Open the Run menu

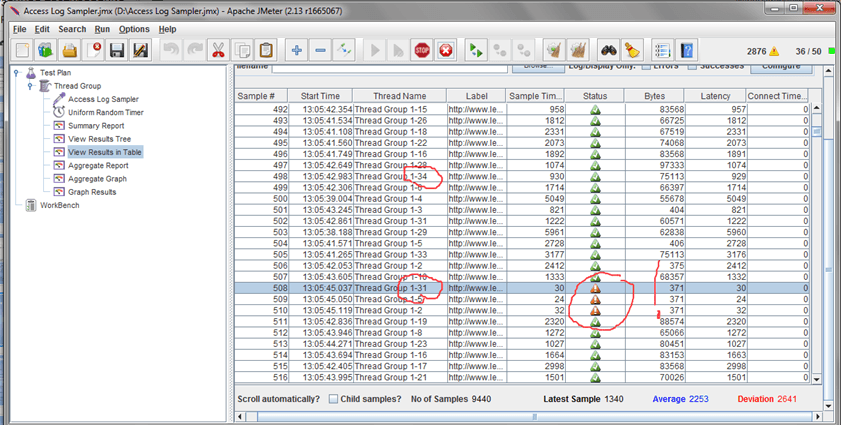[102, 29]
